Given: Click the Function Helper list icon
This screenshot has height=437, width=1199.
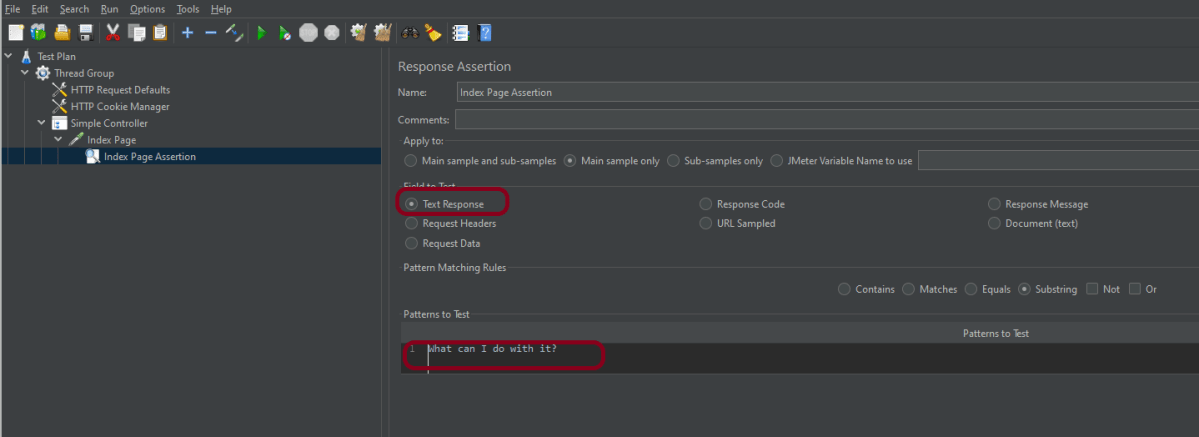Looking at the screenshot, I should [x=460, y=33].
